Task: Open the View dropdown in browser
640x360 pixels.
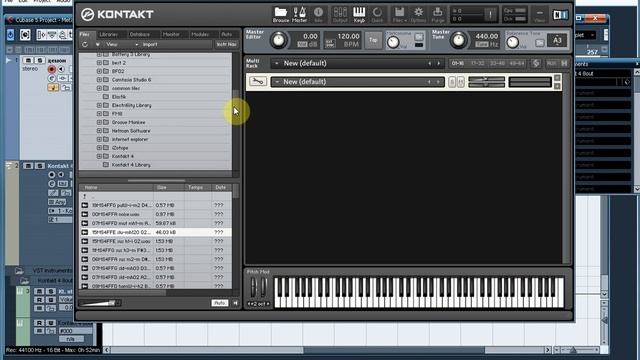Action: (122, 44)
